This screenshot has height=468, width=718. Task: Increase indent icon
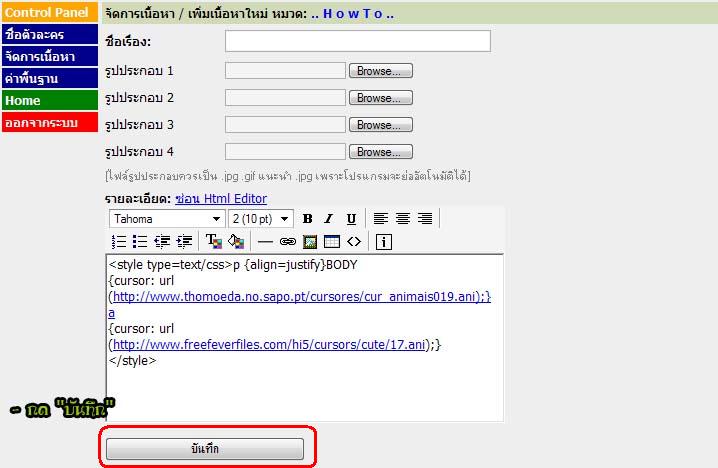(184, 241)
